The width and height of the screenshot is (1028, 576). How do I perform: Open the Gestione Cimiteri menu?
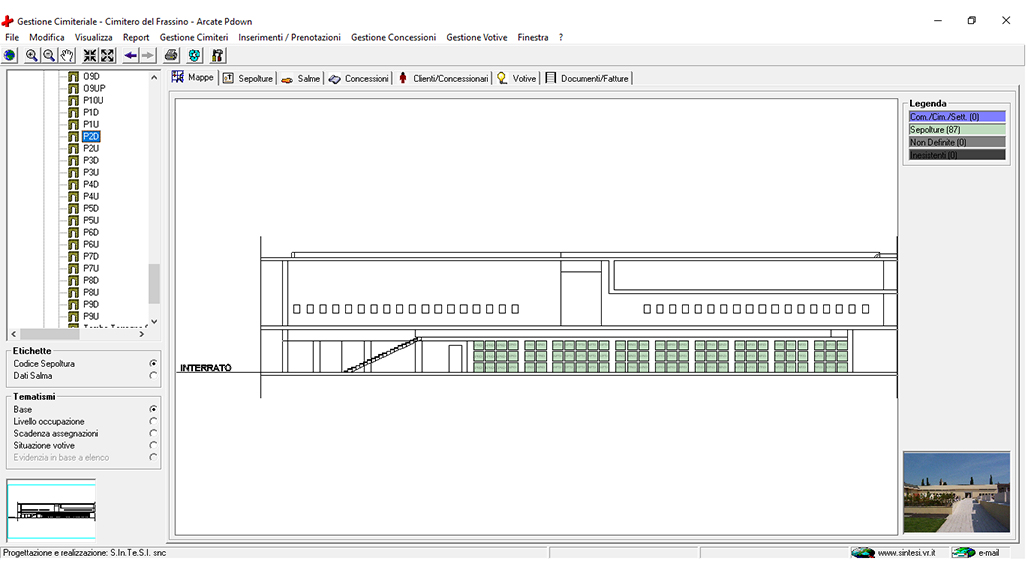coord(194,37)
